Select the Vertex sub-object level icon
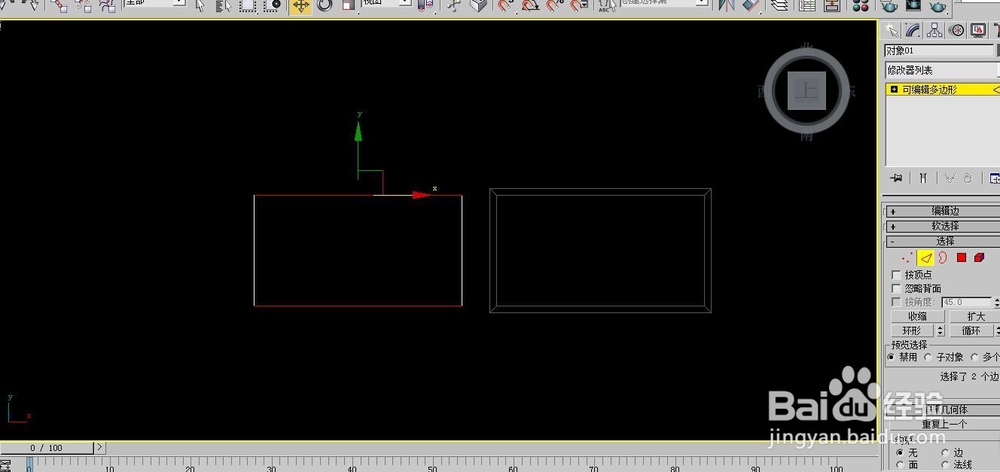The width and height of the screenshot is (1000, 472). tap(907, 258)
